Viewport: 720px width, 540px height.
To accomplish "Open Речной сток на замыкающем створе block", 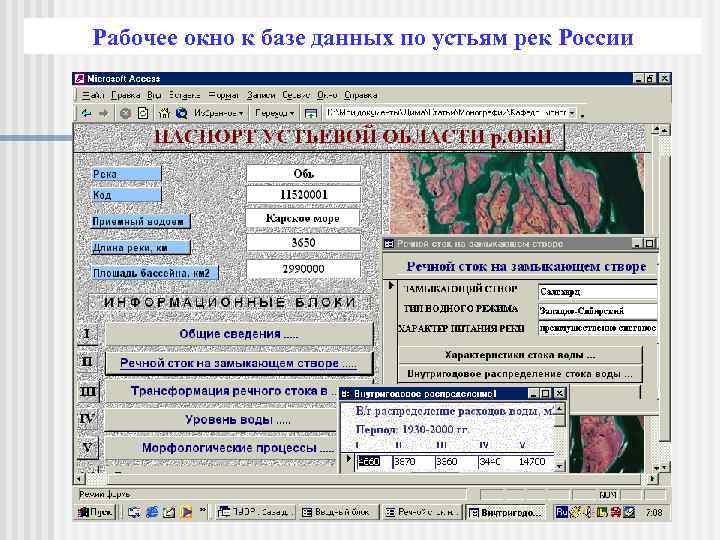I will click(x=239, y=363).
